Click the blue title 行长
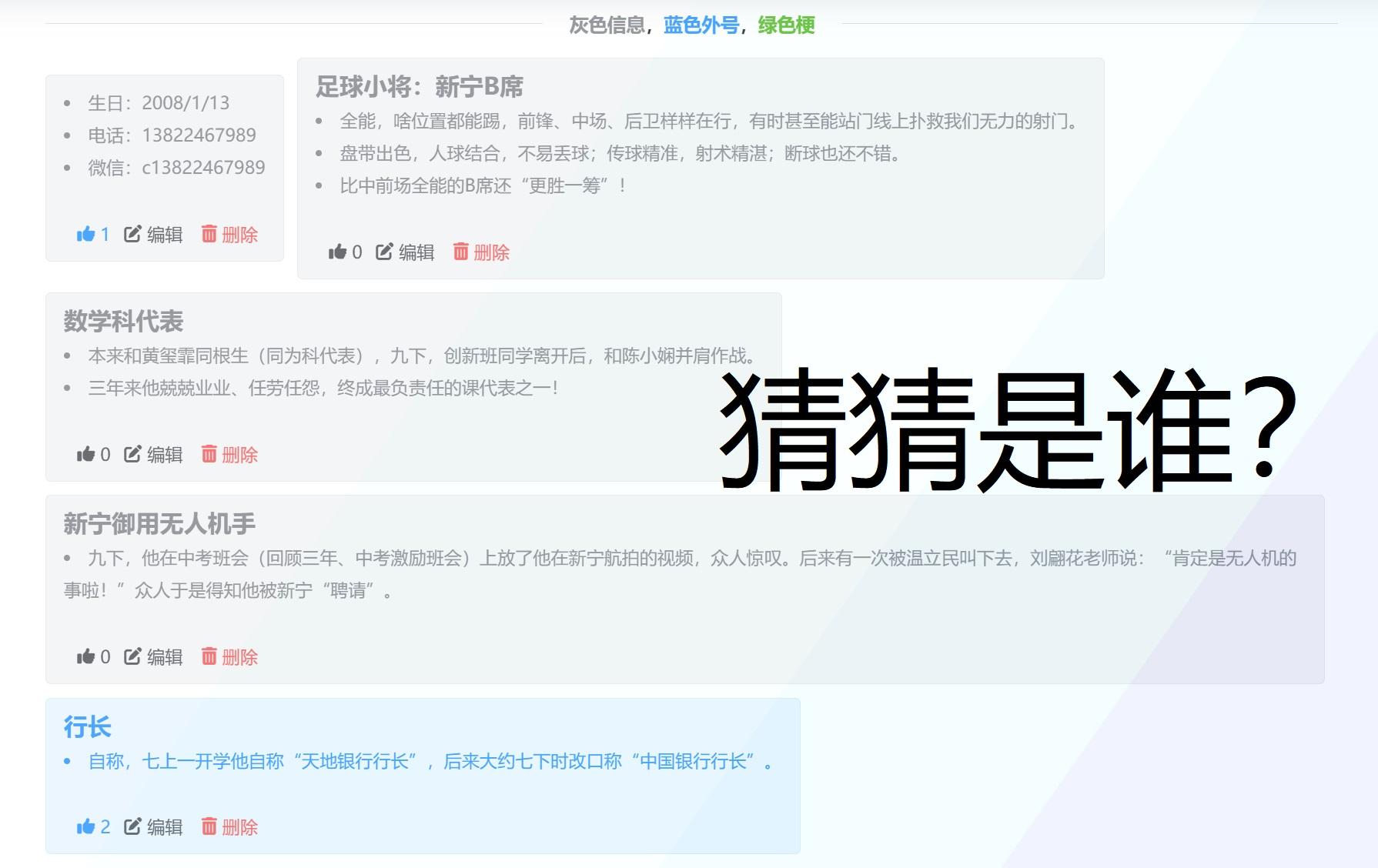The image size is (1378, 868). [x=87, y=726]
